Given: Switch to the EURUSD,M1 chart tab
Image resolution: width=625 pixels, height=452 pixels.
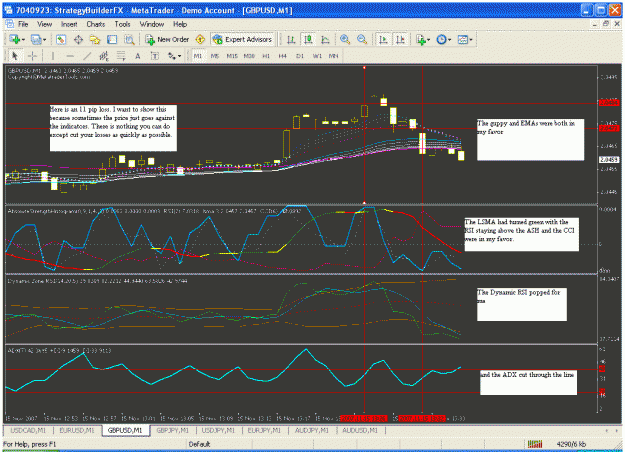Looking at the screenshot, I should [77, 430].
